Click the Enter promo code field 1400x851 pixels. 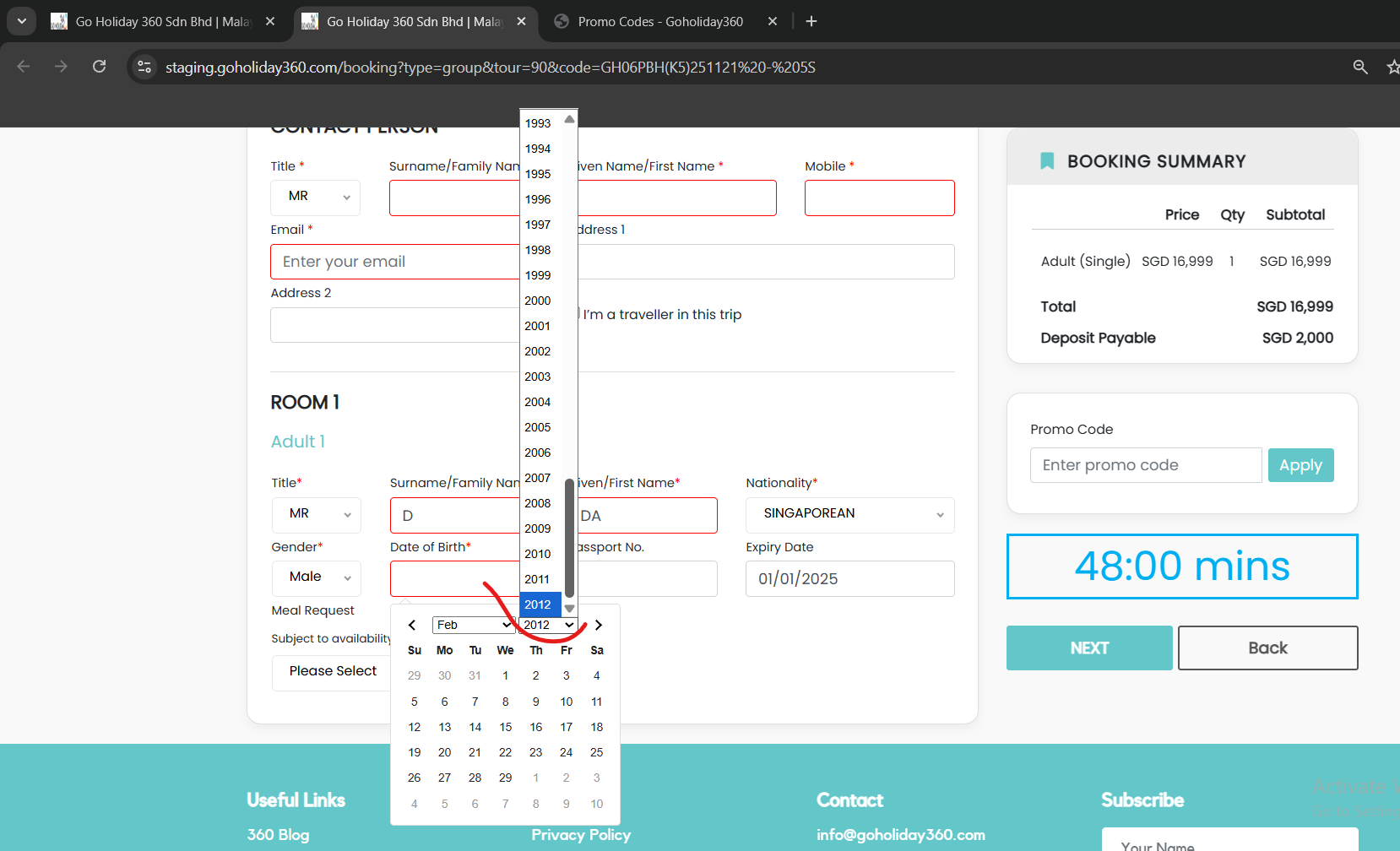pyautogui.click(x=1145, y=465)
